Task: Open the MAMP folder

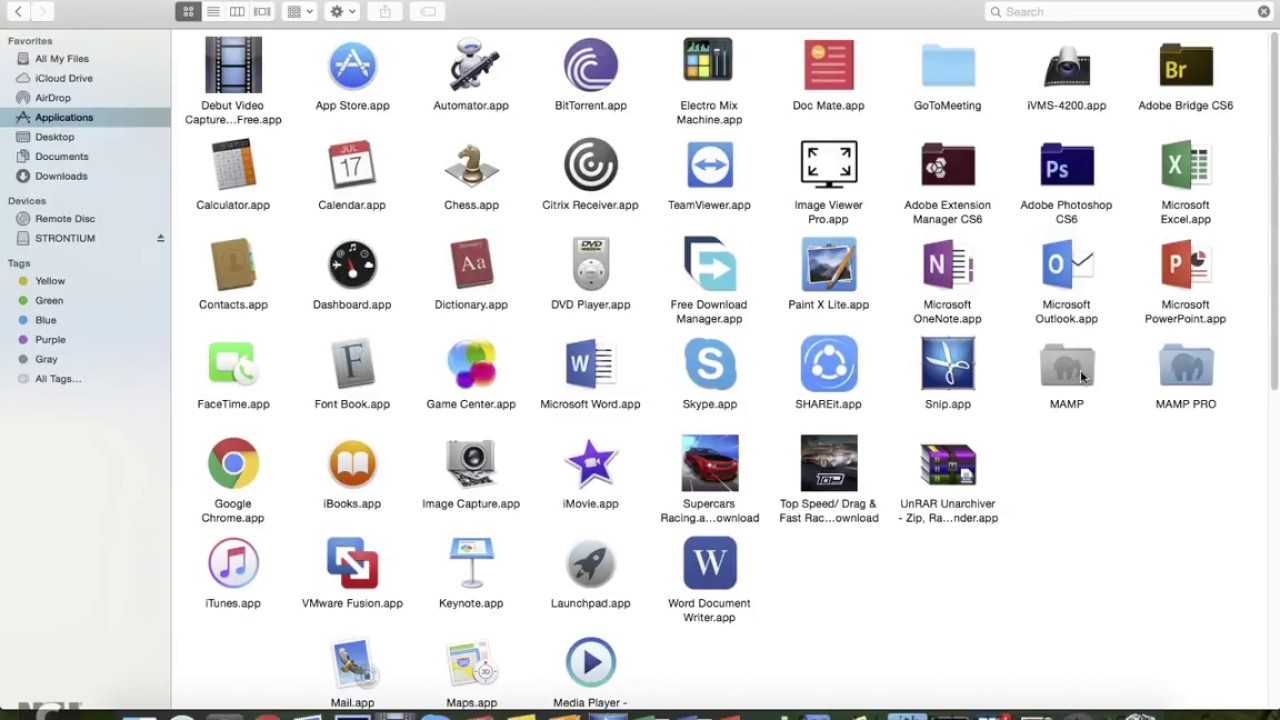Action: [1066, 364]
